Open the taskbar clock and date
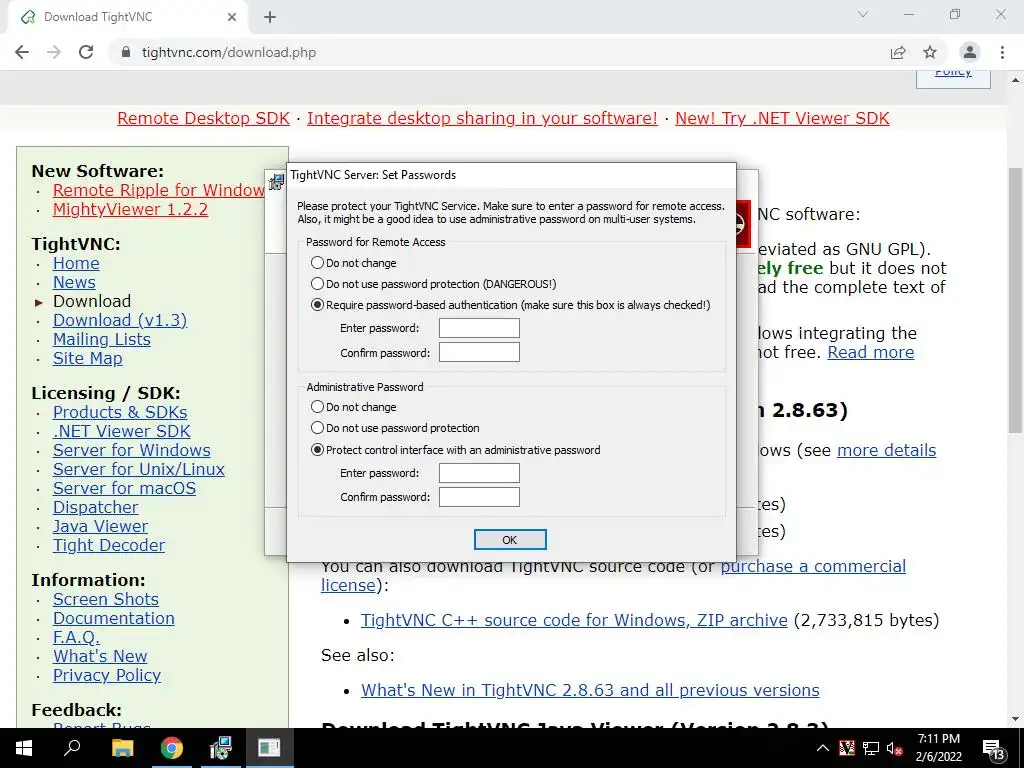Image resolution: width=1024 pixels, height=768 pixels. (x=938, y=748)
